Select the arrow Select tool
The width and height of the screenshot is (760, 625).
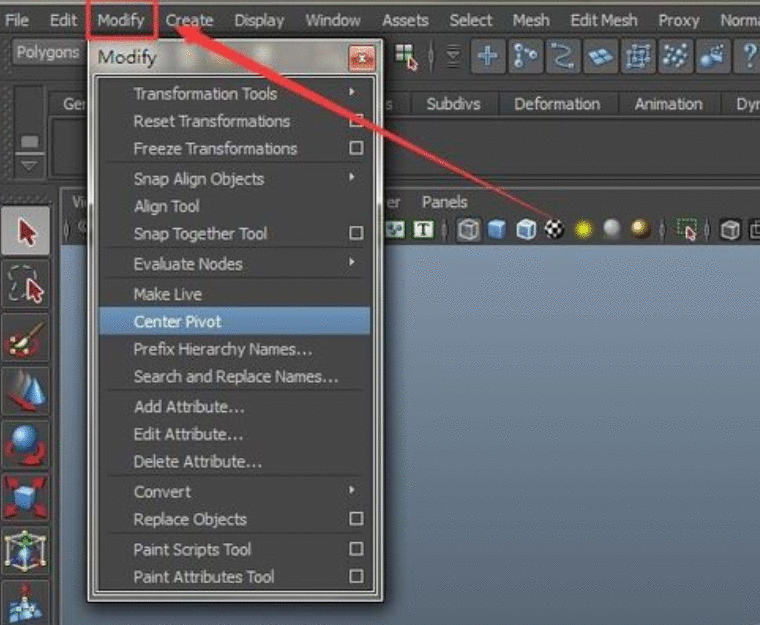(26, 232)
